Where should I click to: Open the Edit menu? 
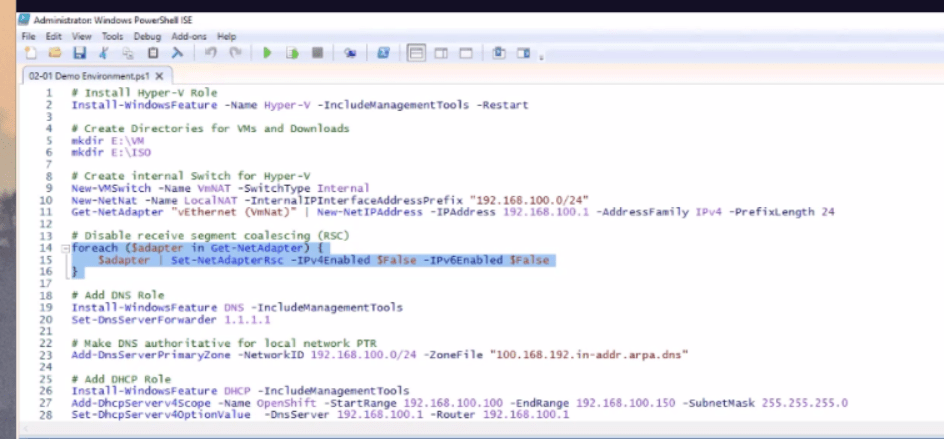tap(54, 36)
